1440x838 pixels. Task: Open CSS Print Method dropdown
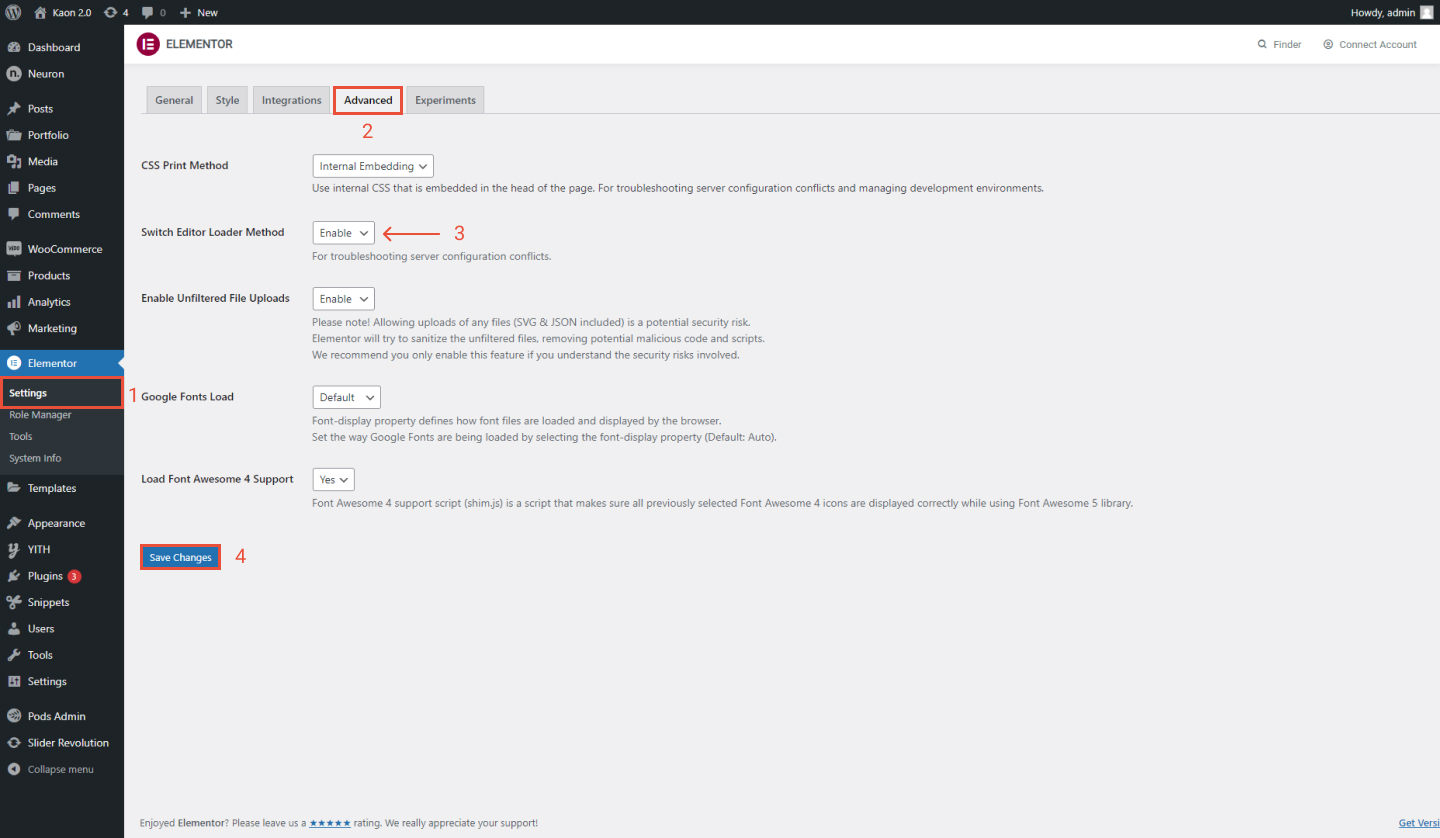(373, 166)
